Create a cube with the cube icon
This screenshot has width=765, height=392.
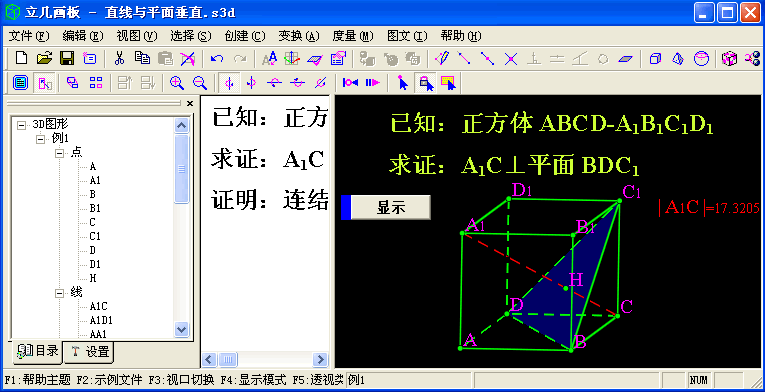pyautogui.click(x=655, y=59)
